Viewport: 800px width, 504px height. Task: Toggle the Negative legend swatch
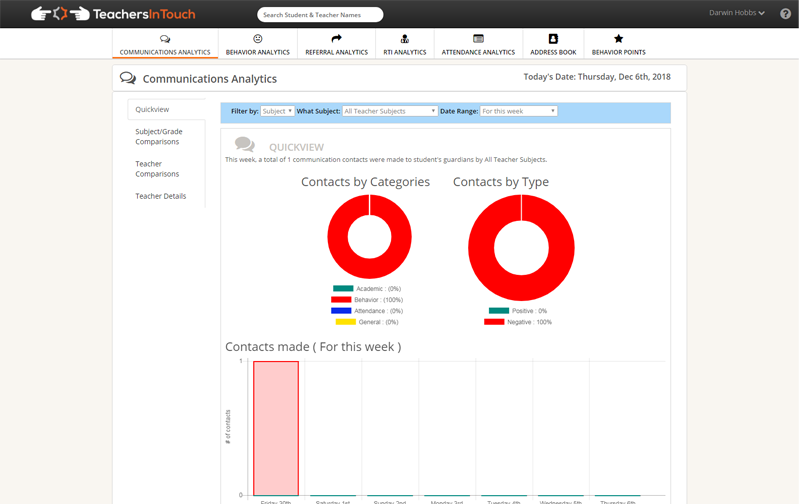[x=494, y=322]
